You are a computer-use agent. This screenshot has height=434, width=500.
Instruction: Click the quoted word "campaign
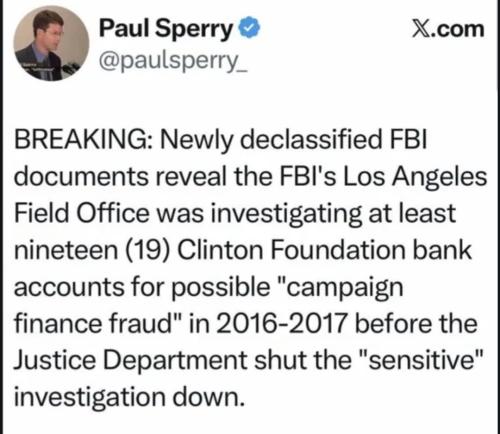point(341,288)
